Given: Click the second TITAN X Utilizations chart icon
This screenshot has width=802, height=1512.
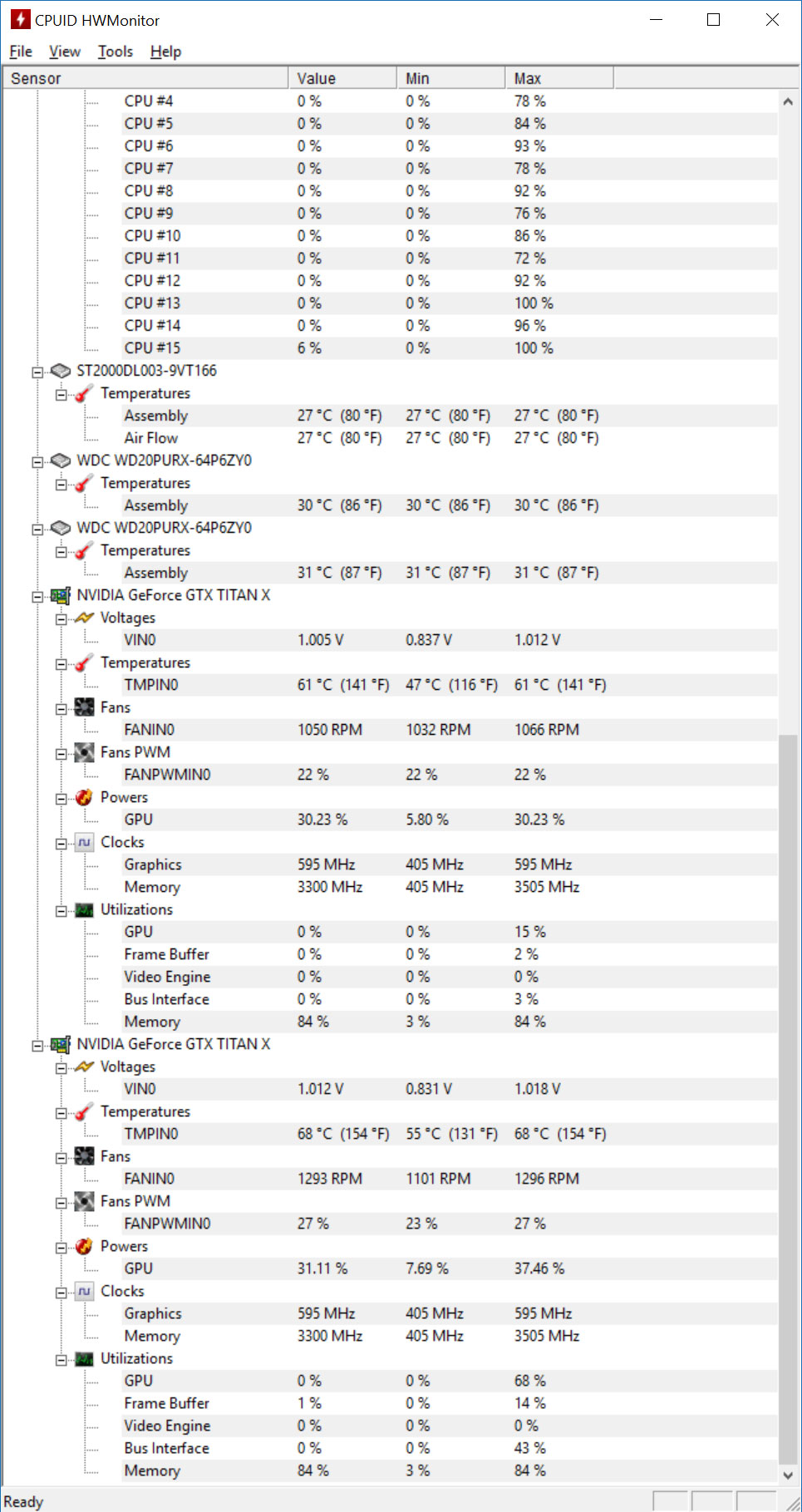Looking at the screenshot, I should (84, 1359).
